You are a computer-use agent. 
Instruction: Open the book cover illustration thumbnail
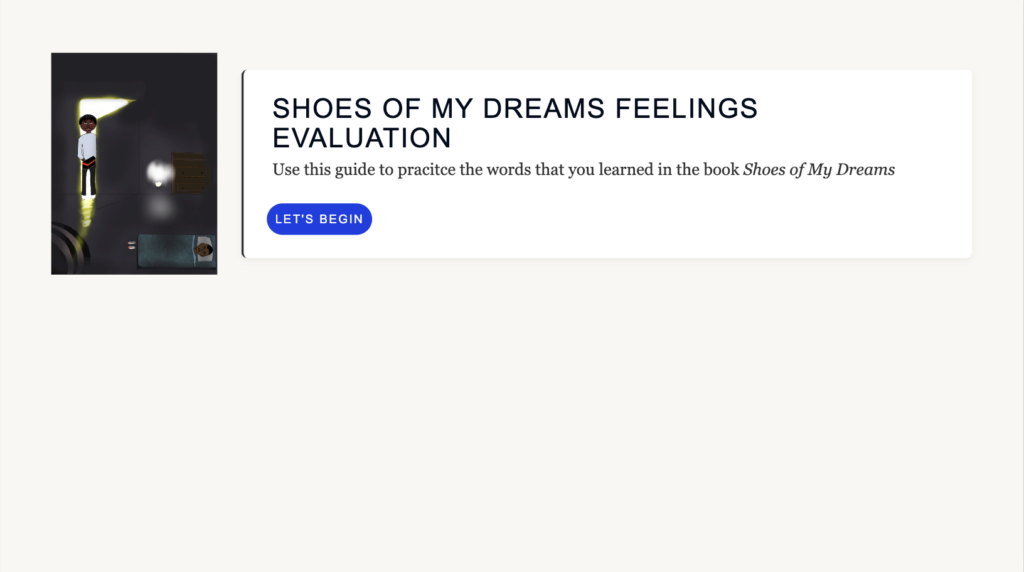point(134,163)
